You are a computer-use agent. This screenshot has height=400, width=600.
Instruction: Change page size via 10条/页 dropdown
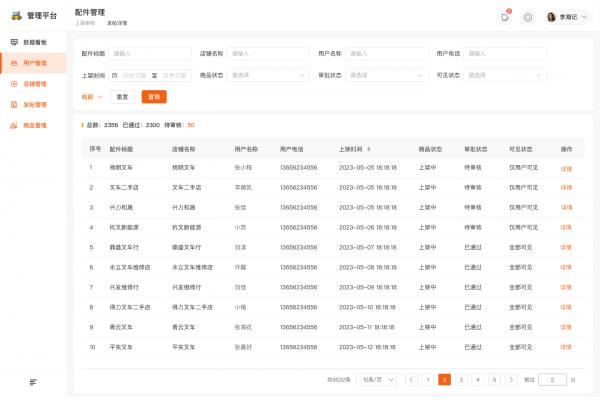click(x=375, y=380)
